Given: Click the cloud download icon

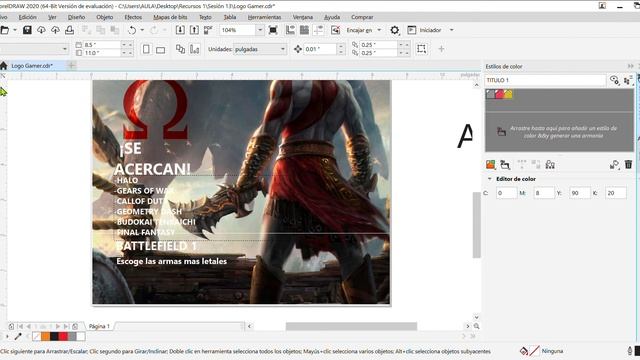Looking at the screenshot, I should [41, 30].
